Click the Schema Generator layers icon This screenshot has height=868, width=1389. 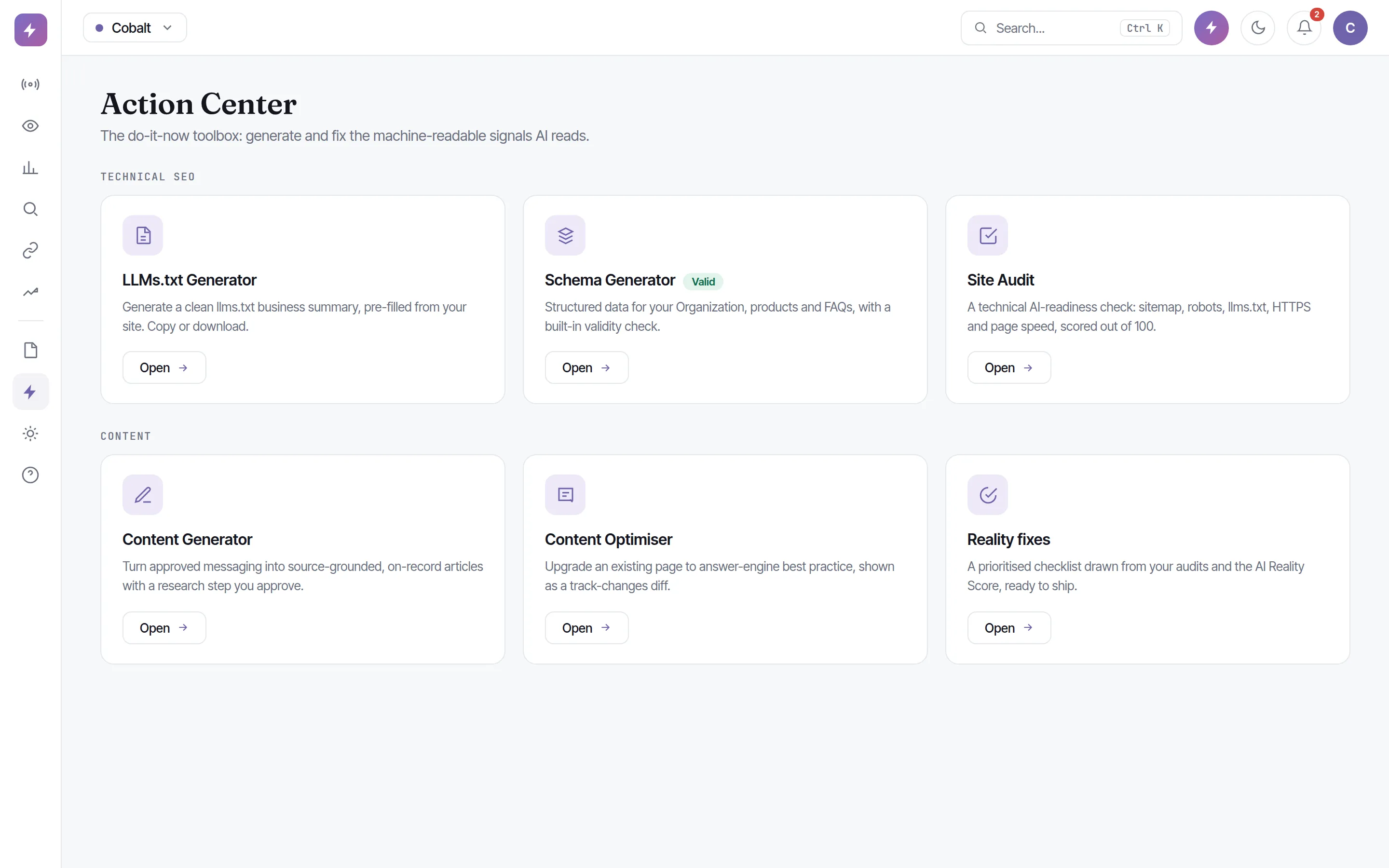(565, 235)
